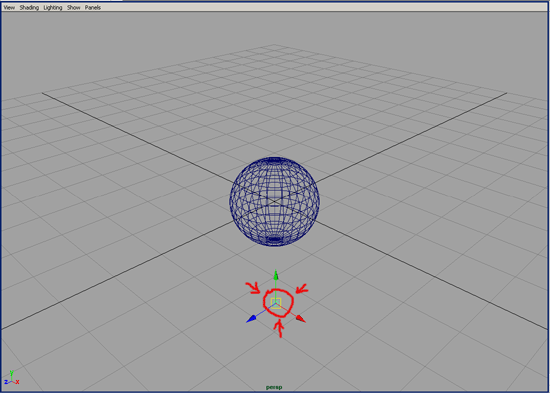Click the top pole of the wireframe sphere
Viewport: 550px width, 393px height.
pyautogui.click(x=274, y=159)
